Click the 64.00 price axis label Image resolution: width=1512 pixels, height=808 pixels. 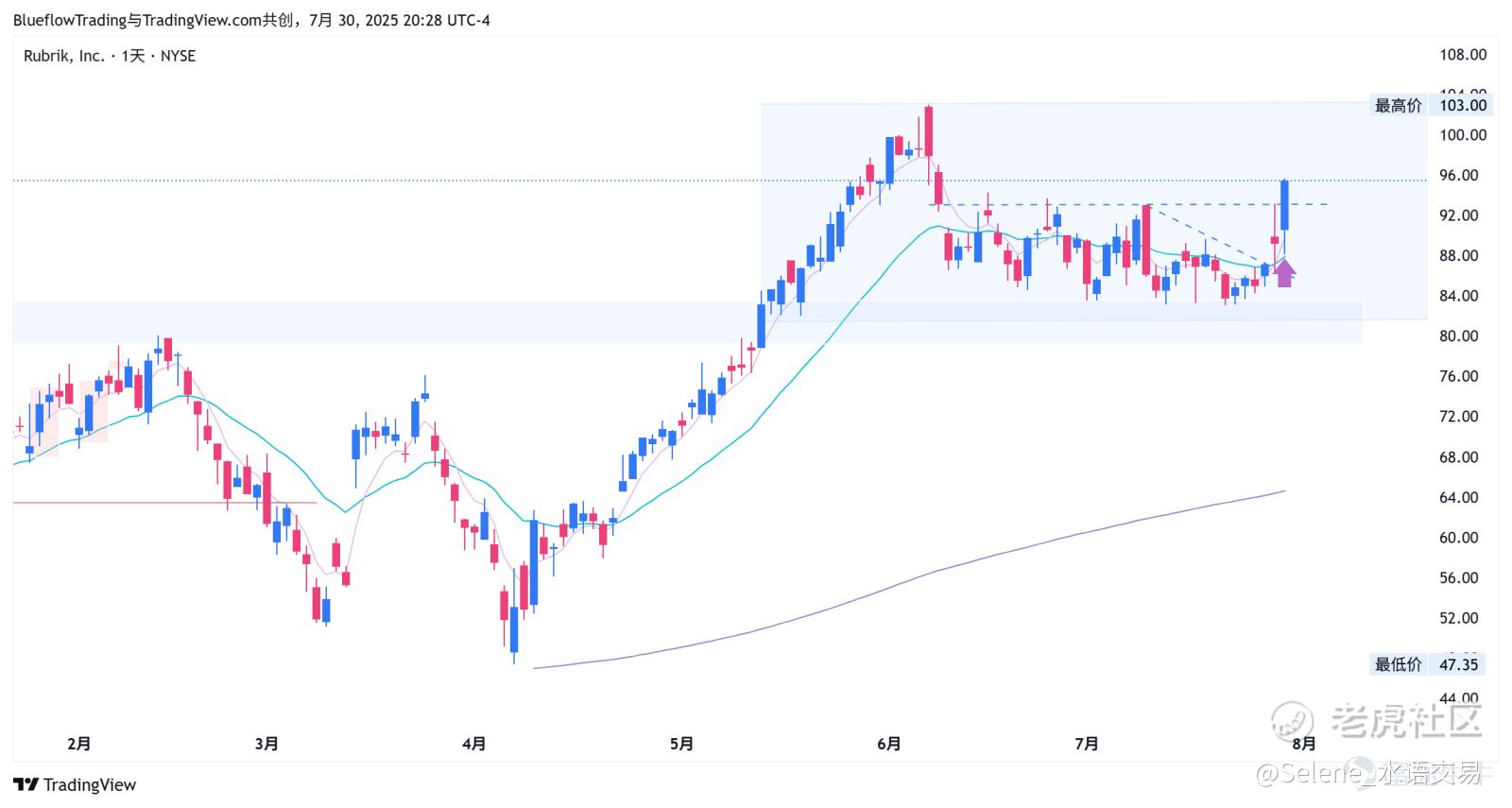(1459, 497)
